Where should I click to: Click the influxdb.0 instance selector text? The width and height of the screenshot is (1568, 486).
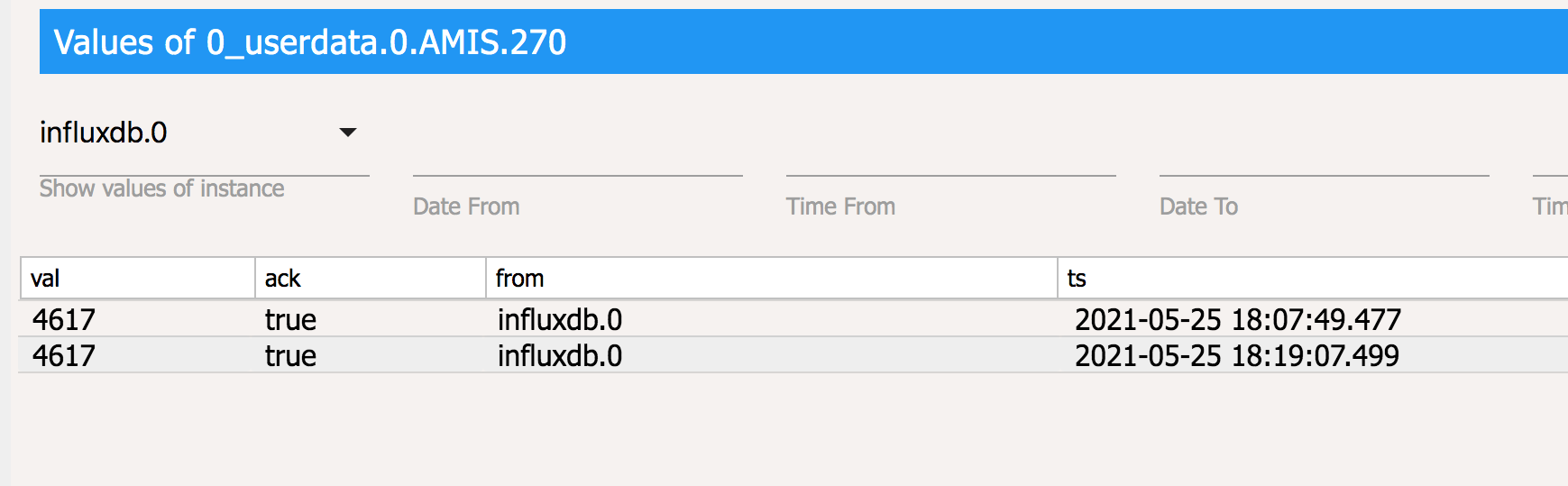(x=104, y=133)
